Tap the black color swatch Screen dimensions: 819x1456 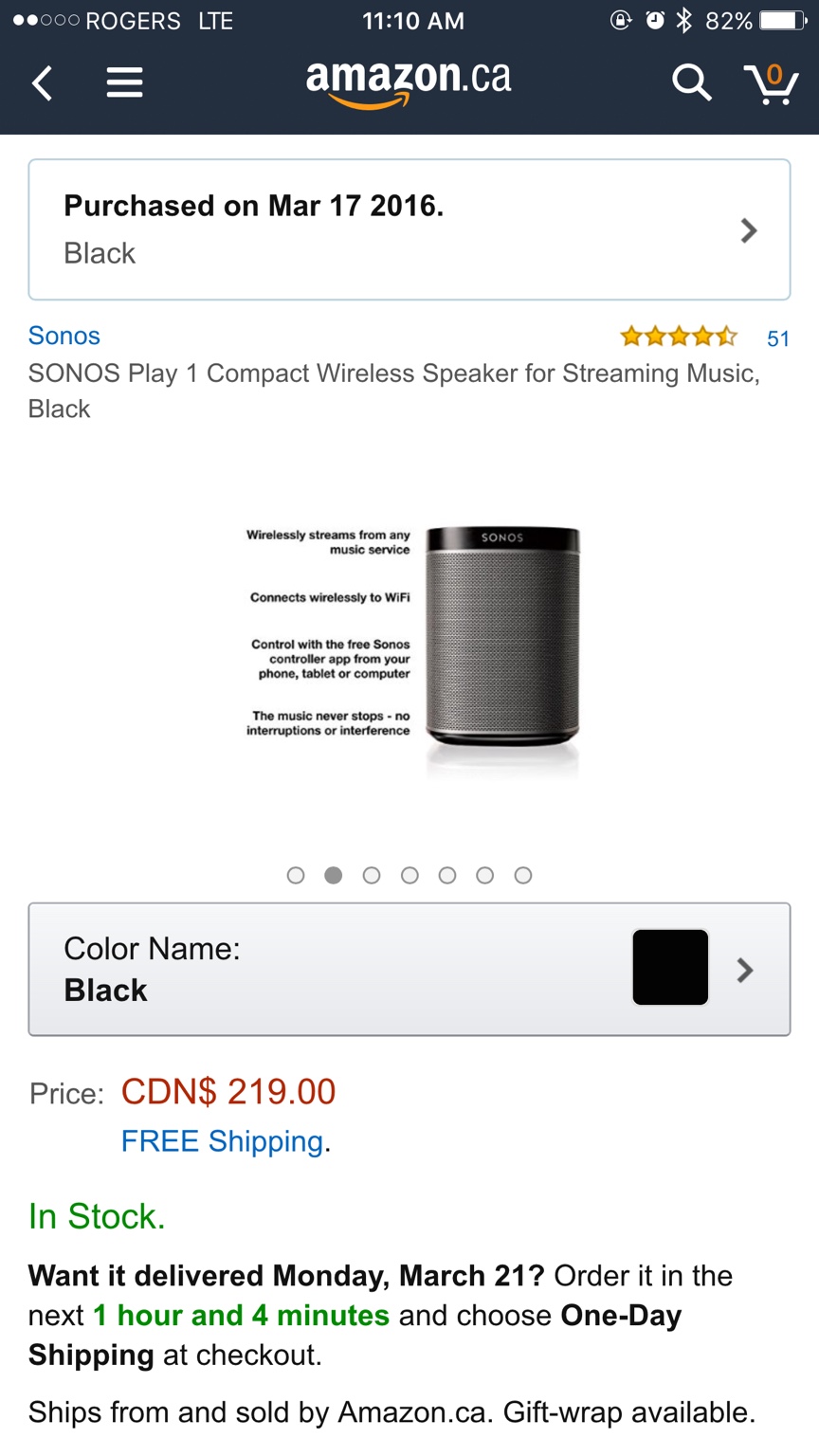coord(670,967)
